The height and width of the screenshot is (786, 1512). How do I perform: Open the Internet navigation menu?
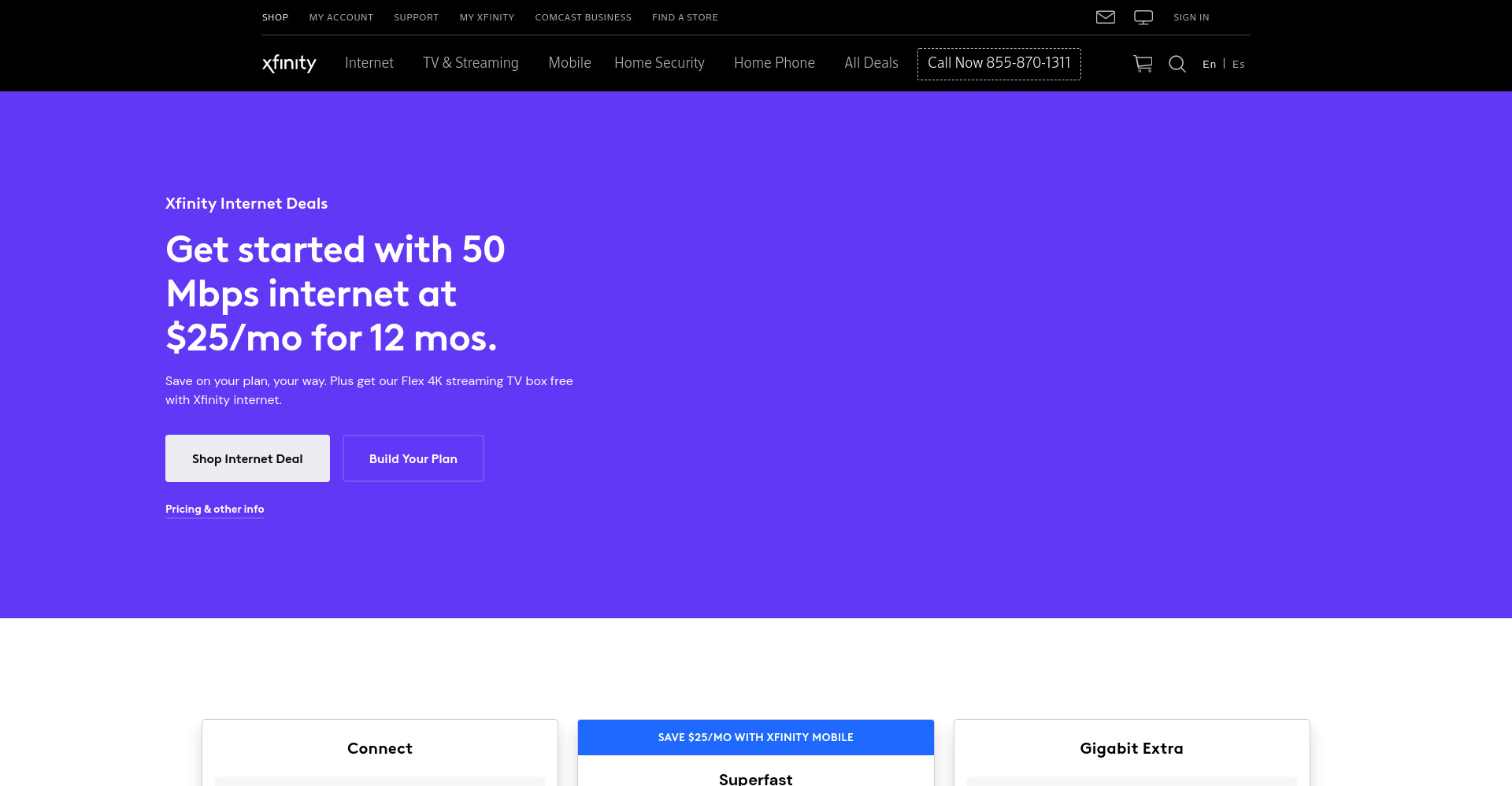(x=369, y=63)
